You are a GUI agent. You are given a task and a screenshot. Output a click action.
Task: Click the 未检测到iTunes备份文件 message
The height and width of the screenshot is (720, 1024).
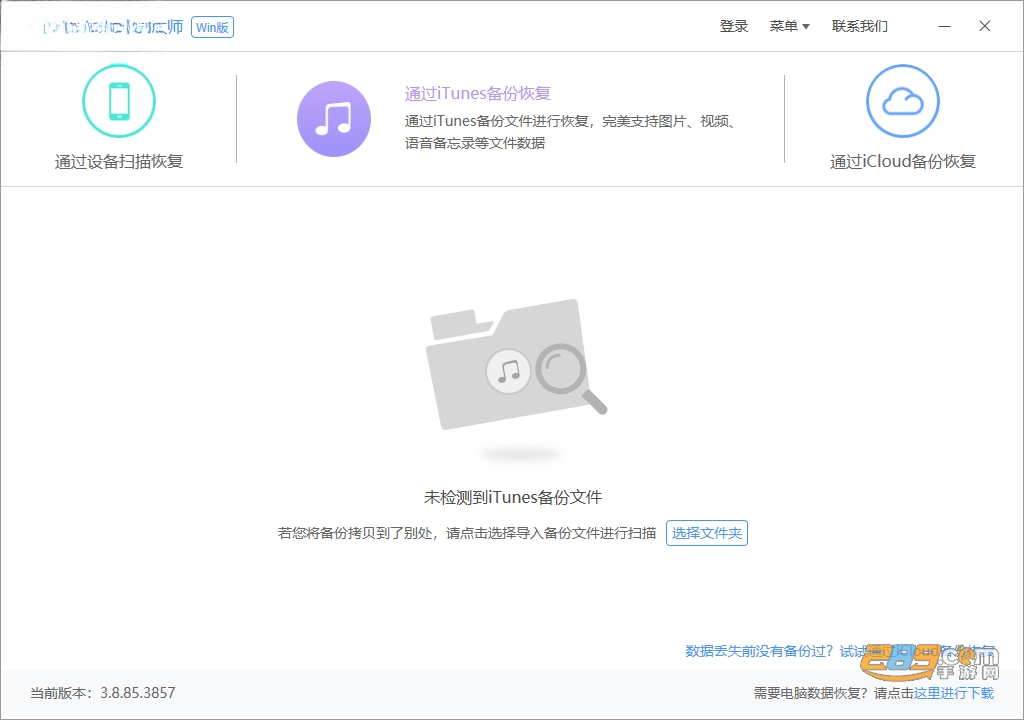pyautogui.click(x=513, y=497)
